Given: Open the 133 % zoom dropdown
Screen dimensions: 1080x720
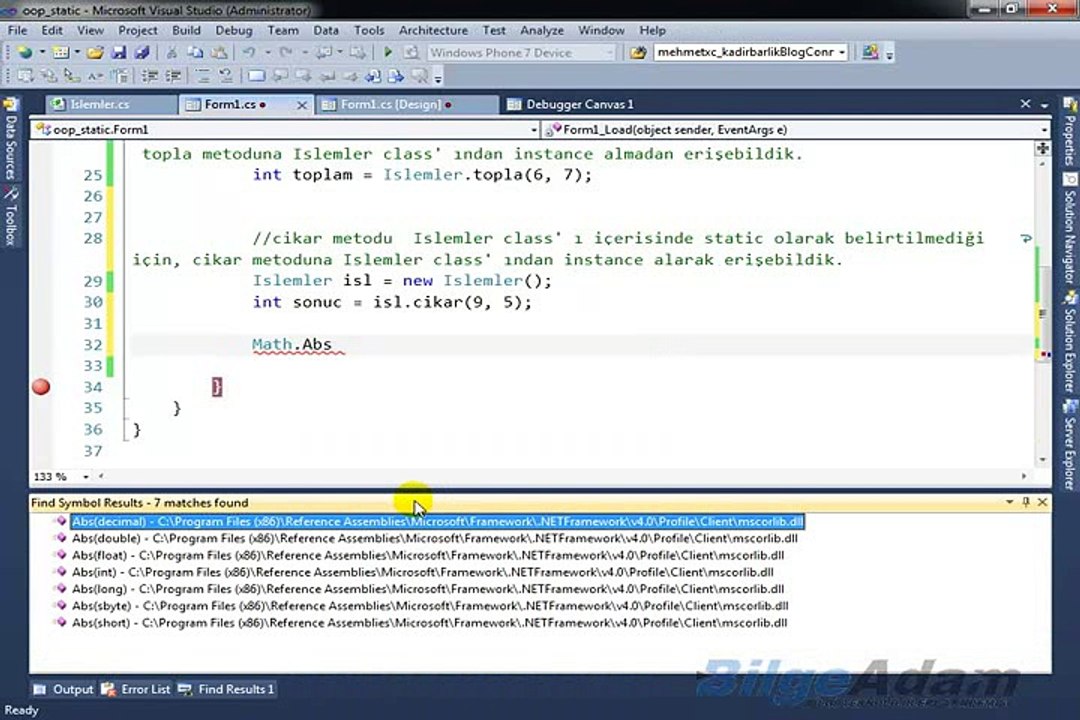Looking at the screenshot, I should pos(85,477).
